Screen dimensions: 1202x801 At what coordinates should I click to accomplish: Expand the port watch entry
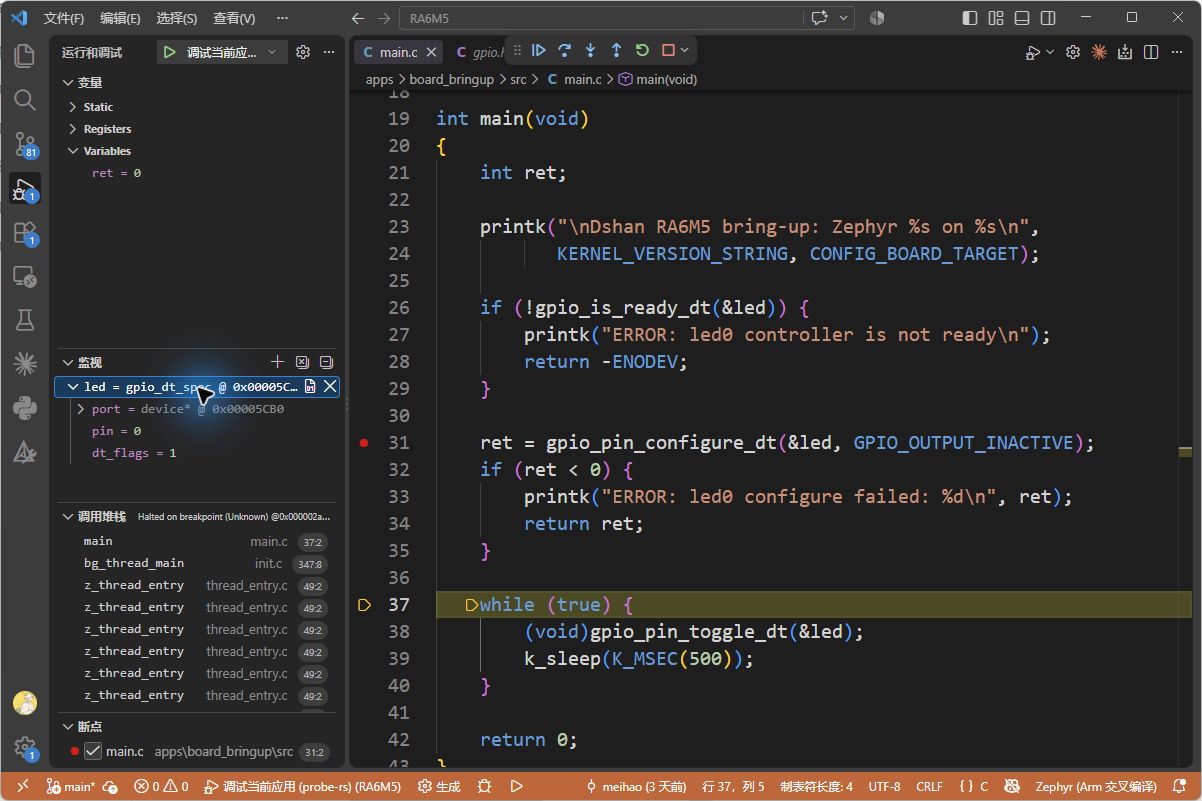click(x=81, y=409)
